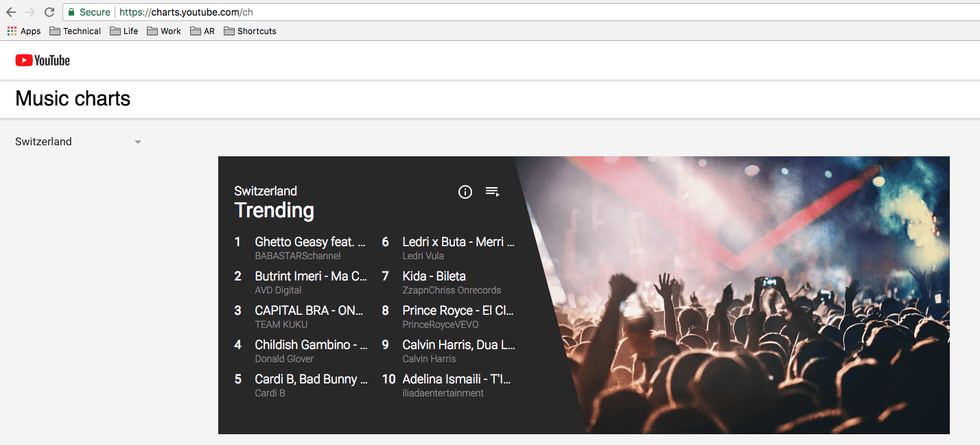Click the secure padlock icon
The height and width of the screenshot is (445, 980).
72,12
